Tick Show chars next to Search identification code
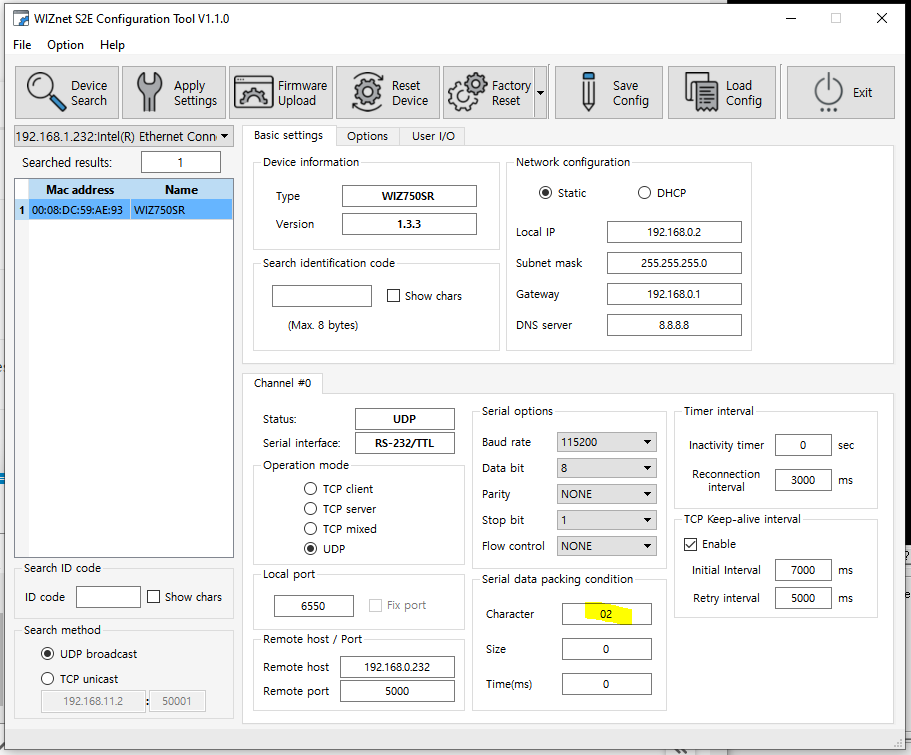This screenshot has width=911, height=755. point(393,296)
